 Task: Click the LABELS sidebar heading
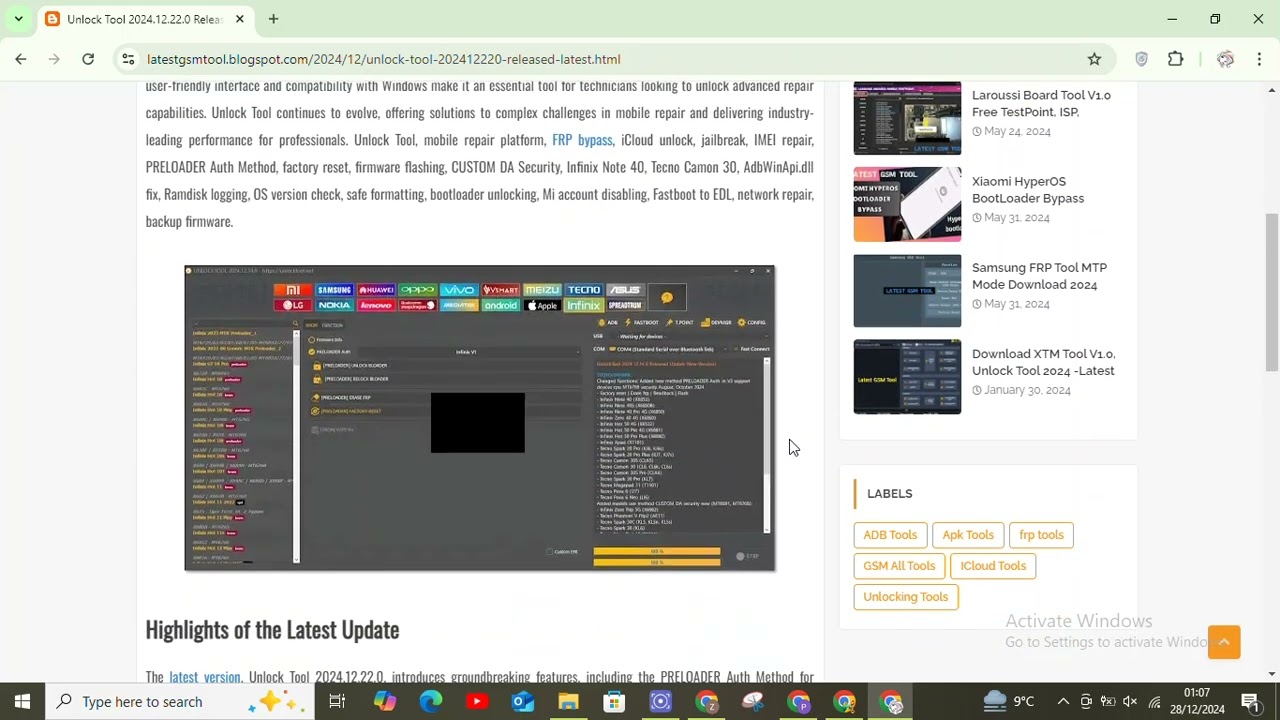pyautogui.click(x=889, y=493)
